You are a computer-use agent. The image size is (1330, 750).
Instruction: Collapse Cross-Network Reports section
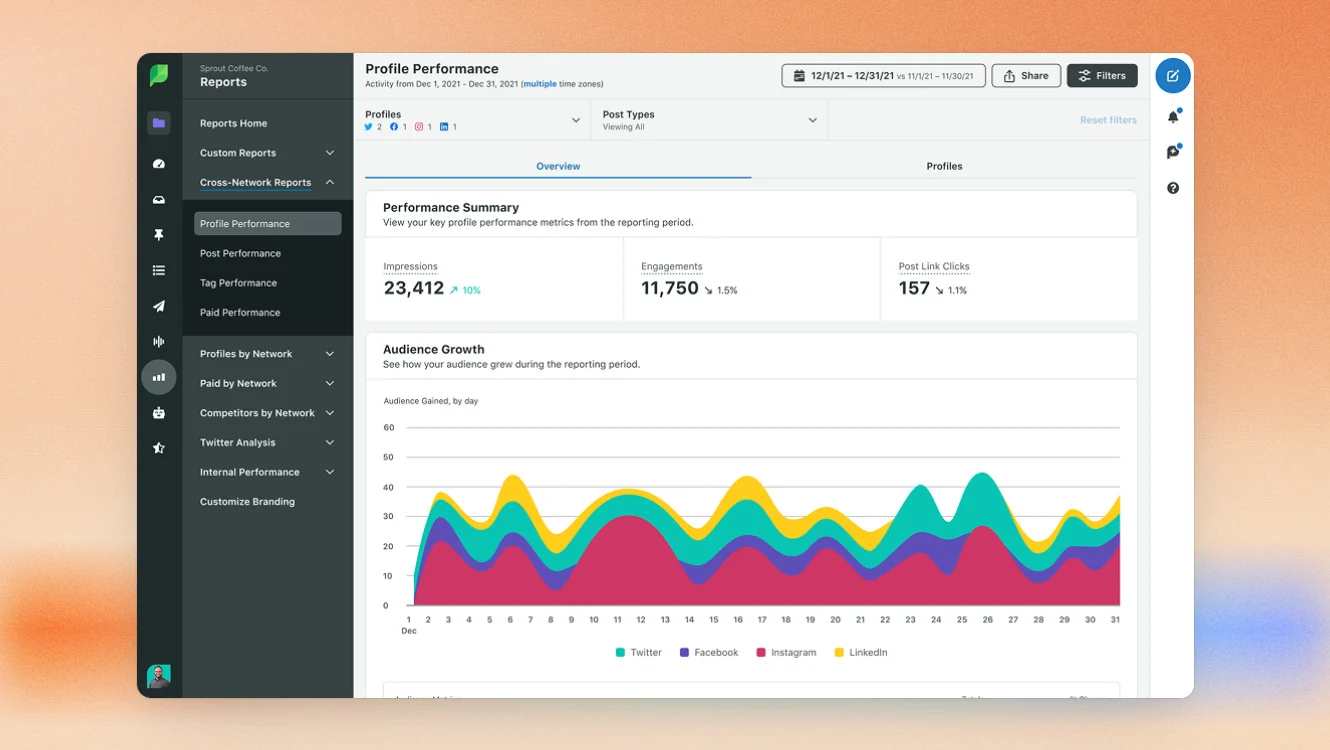click(x=267, y=182)
